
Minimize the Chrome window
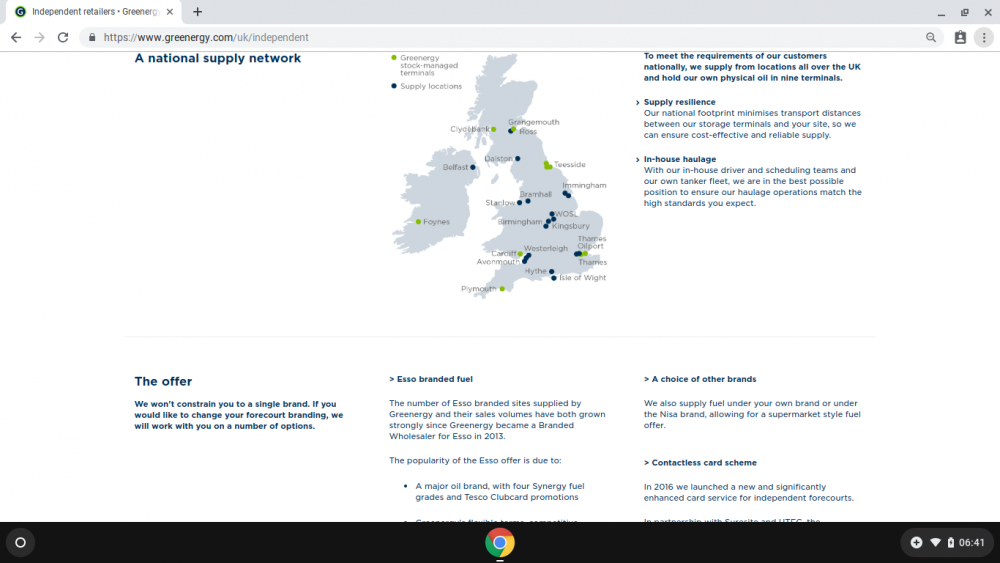[x=941, y=12]
